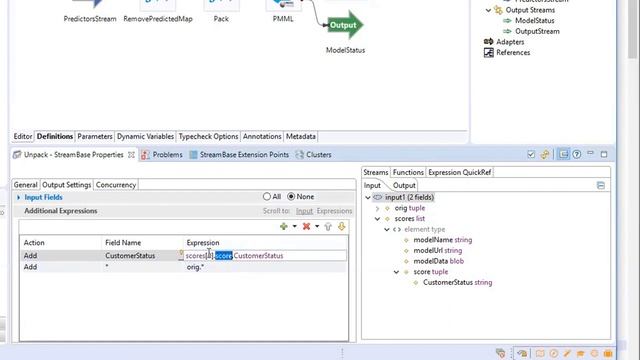Click the CustomerStatus field name cell
This screenshot has width=640, height=360.
click(130, 256)
